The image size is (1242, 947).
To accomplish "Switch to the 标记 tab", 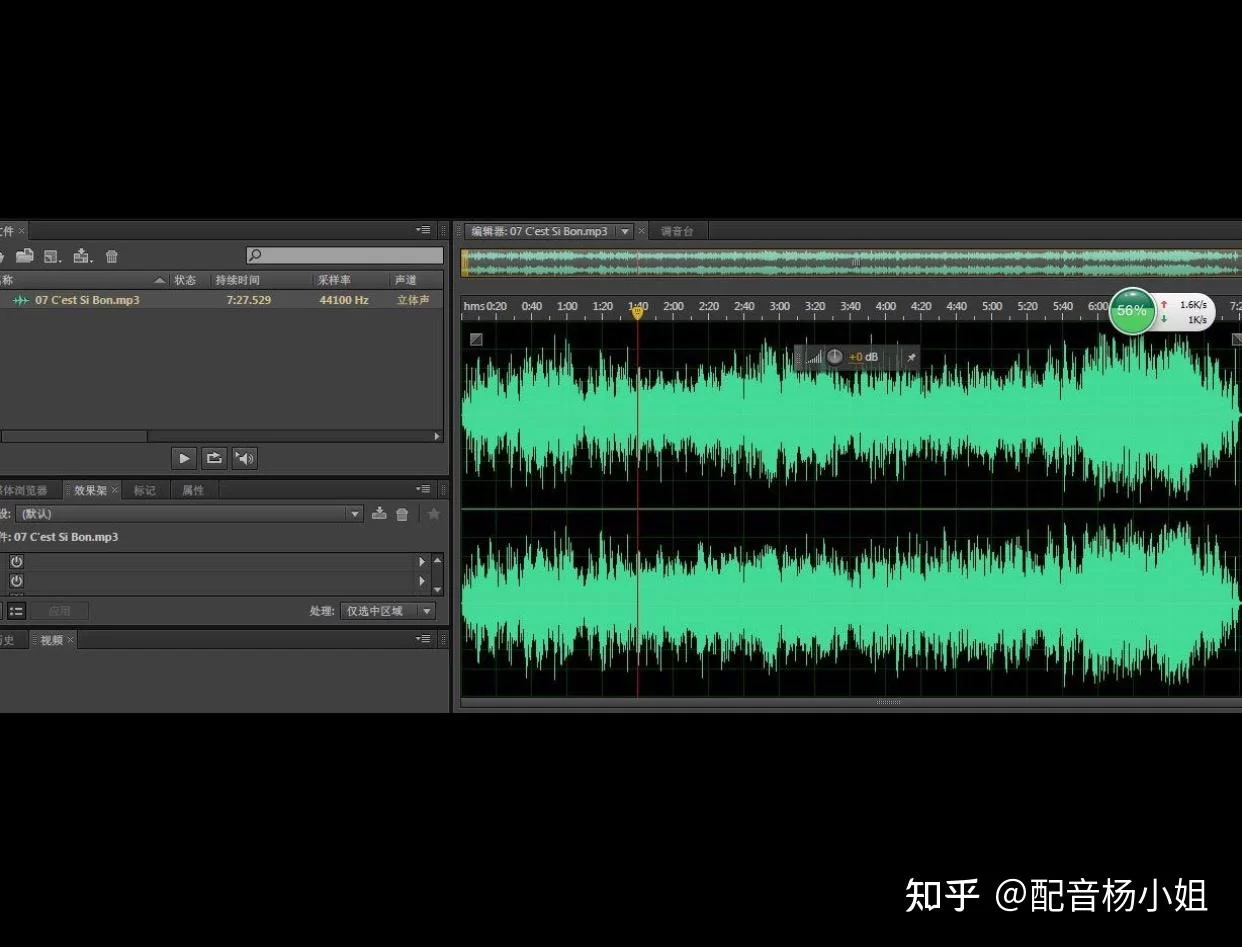I will point(145,490).
